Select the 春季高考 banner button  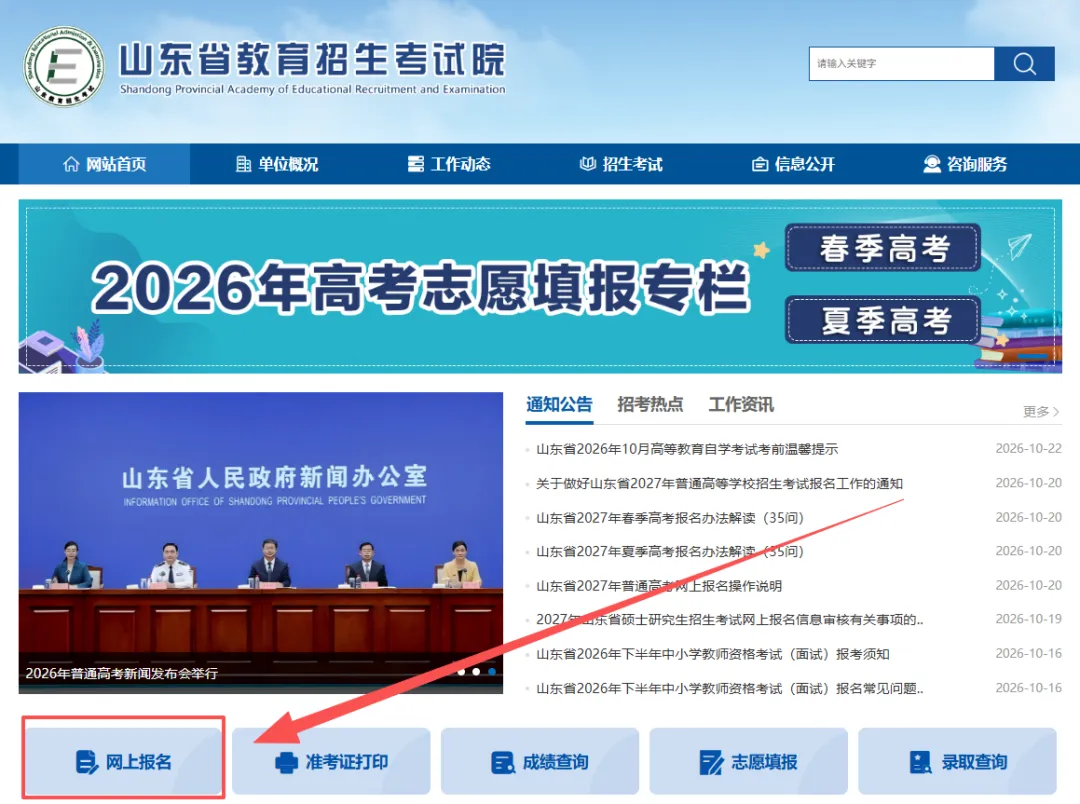[x=882, y=248]
